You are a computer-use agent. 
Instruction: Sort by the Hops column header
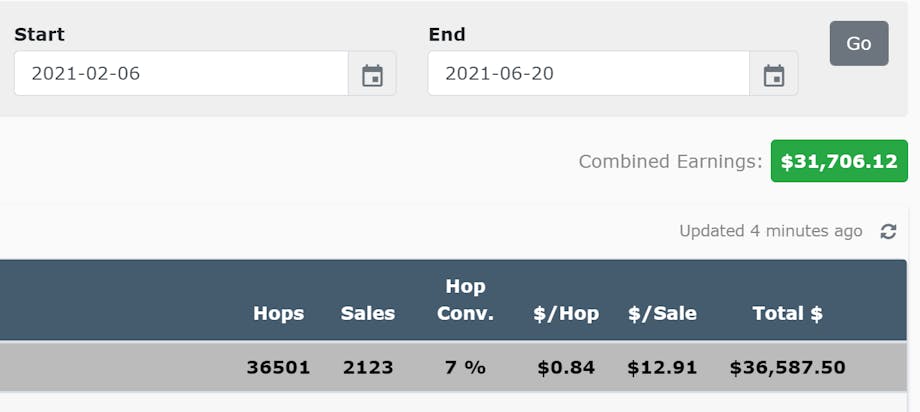coord(278,313)
